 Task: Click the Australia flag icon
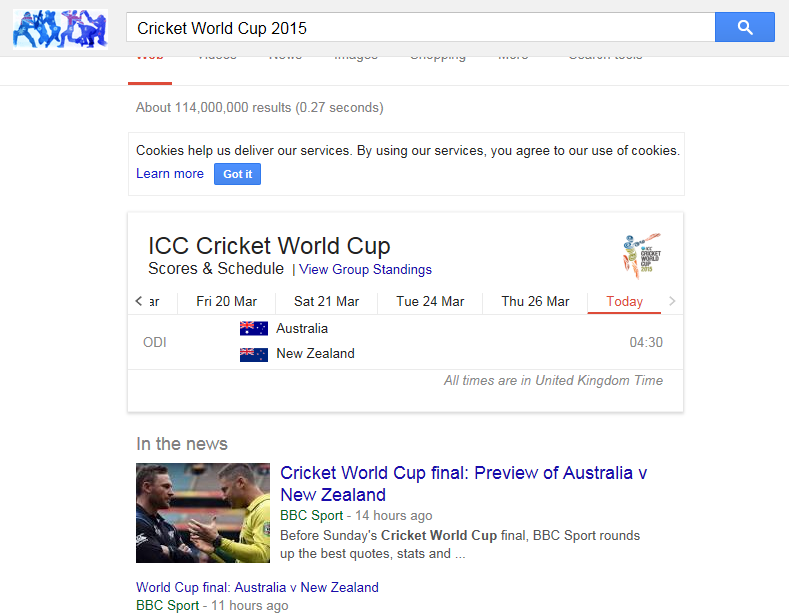coord(254,329)
